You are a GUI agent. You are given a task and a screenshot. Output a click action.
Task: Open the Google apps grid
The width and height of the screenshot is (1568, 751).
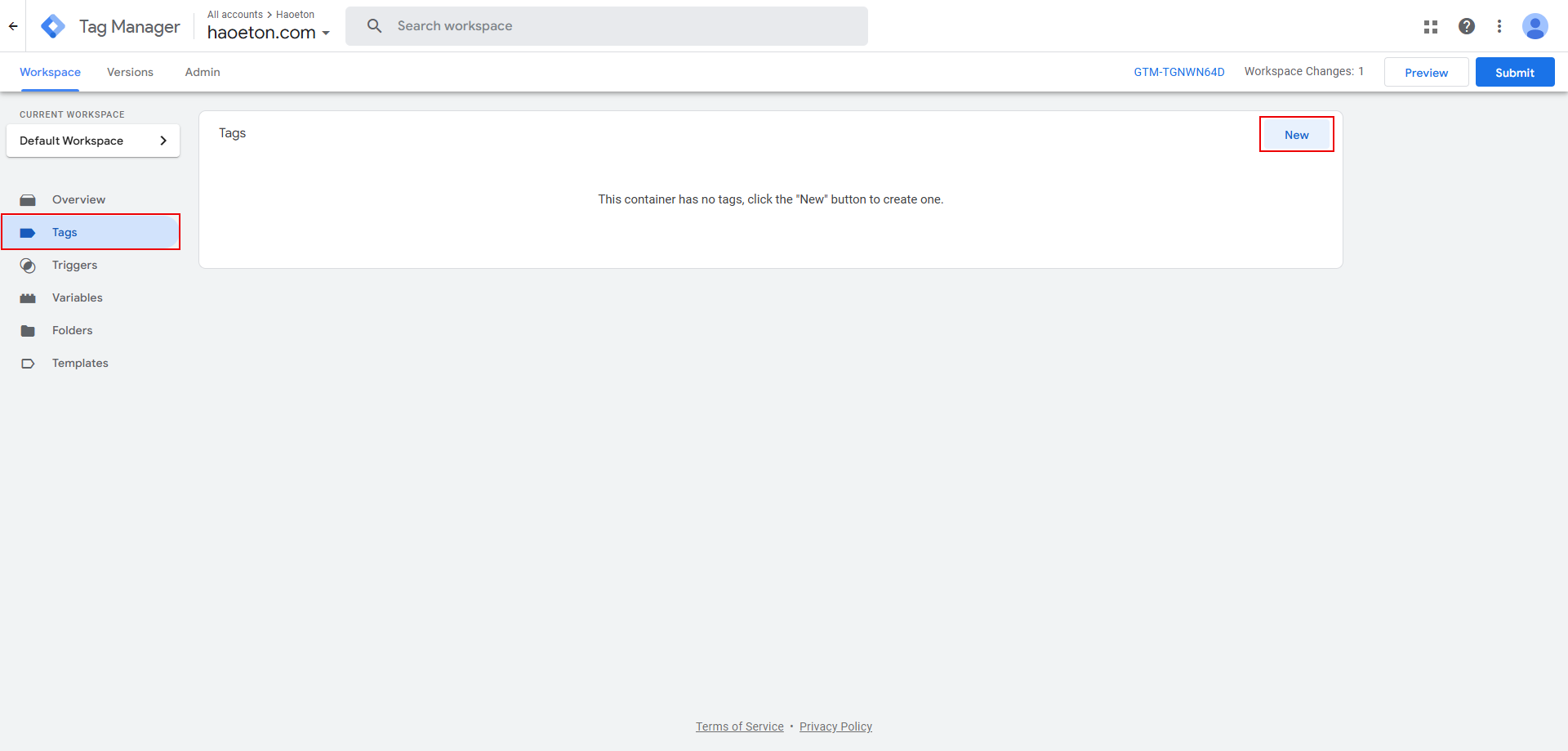coord(1431,26)
